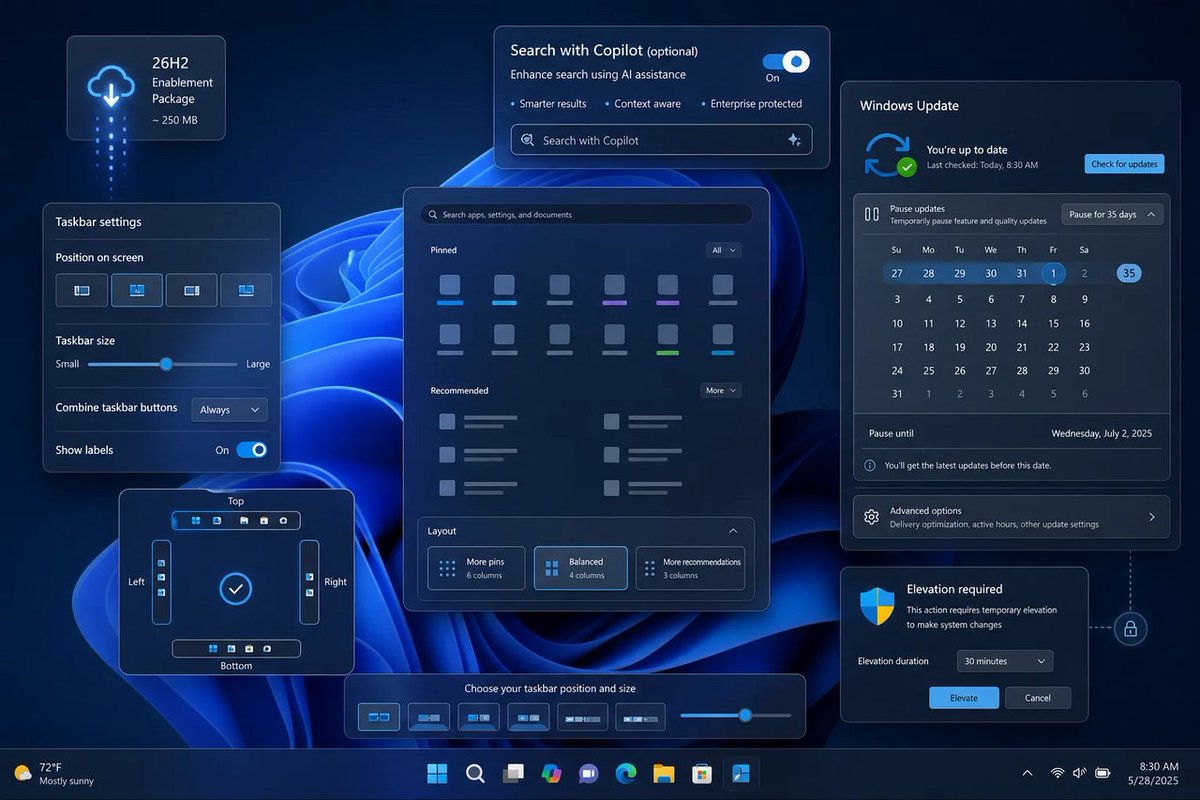The width and height of the screenshot is (1200, 800).
Task: Open the Elevation duration 30 minutes dropdown
Action: pos(1005,661)
